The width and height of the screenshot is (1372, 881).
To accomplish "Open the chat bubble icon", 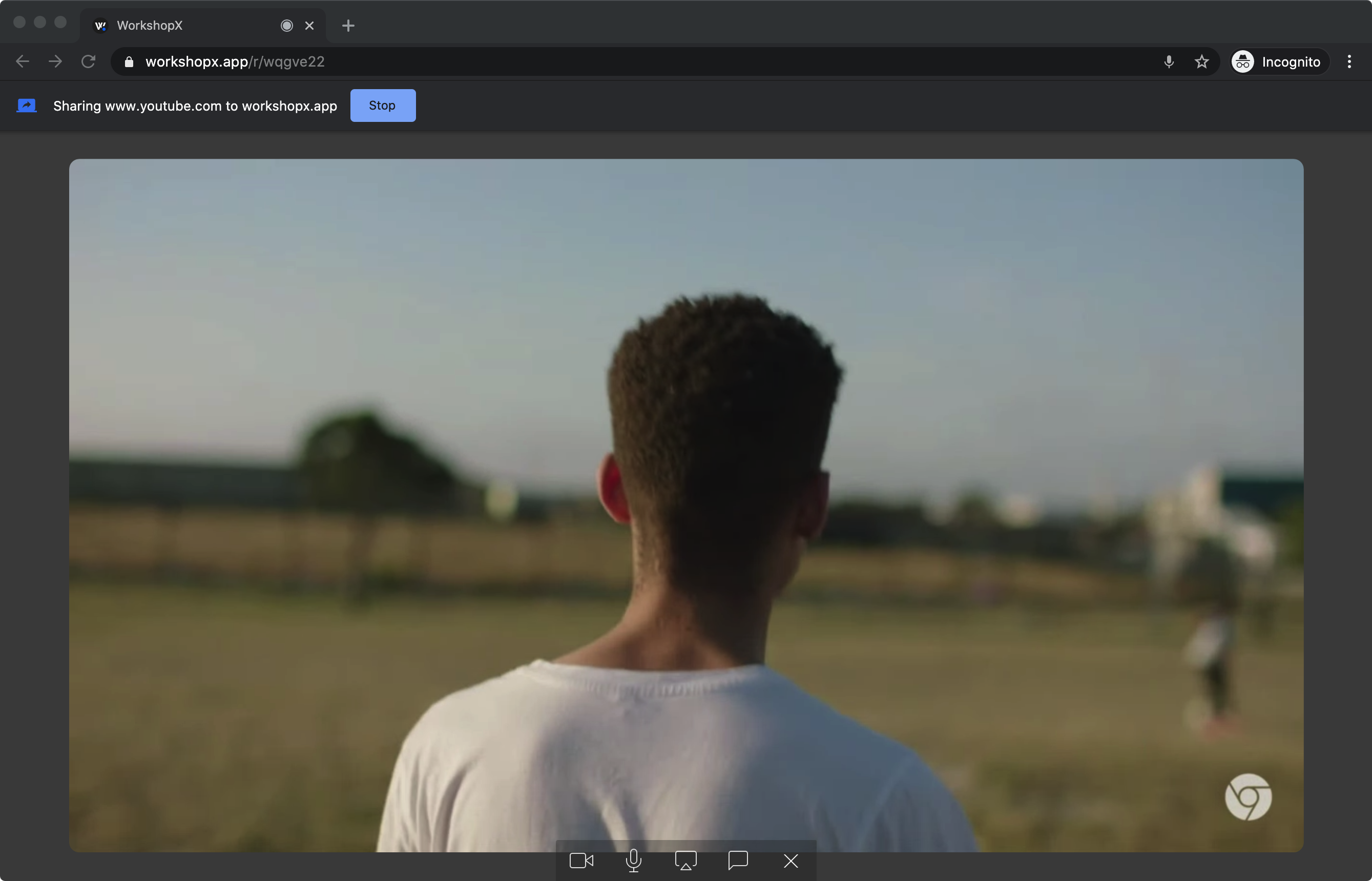I will pos(738,861).
